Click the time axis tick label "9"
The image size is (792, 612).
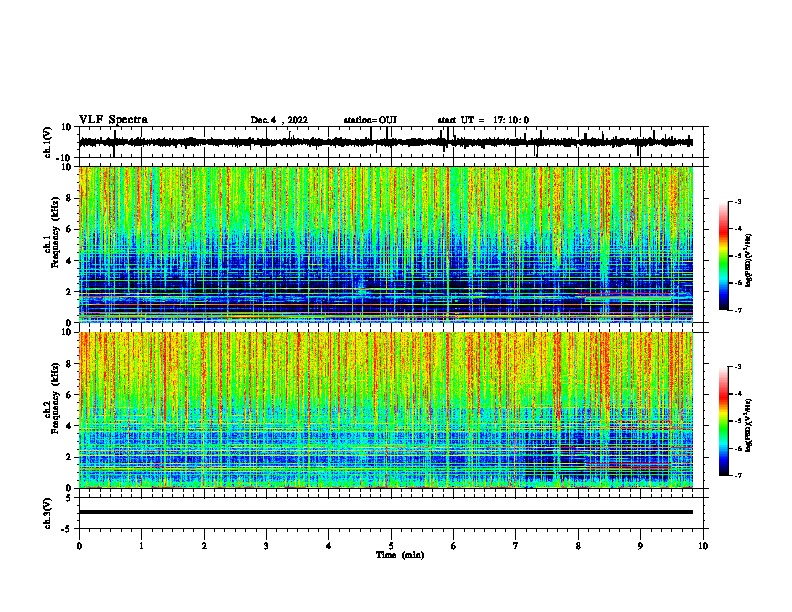pyautogui.click(x=640, y=546)
